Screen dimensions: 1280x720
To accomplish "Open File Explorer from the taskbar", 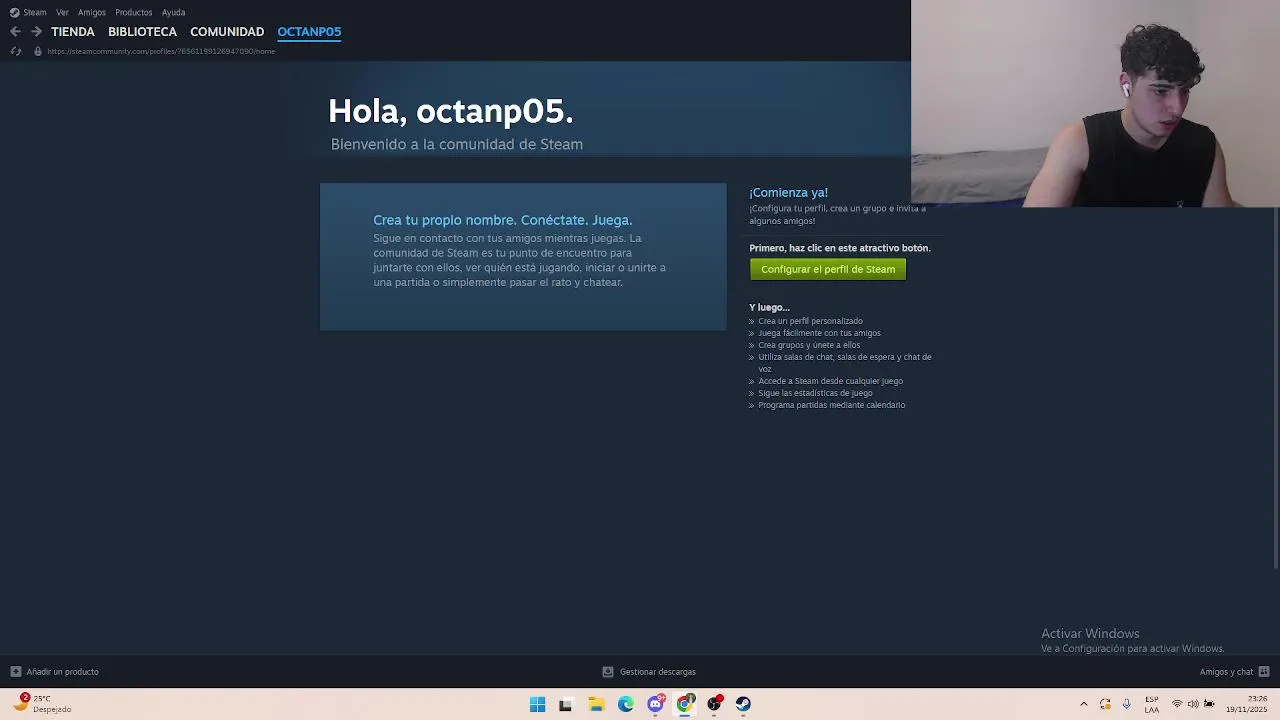I will 596,704.
